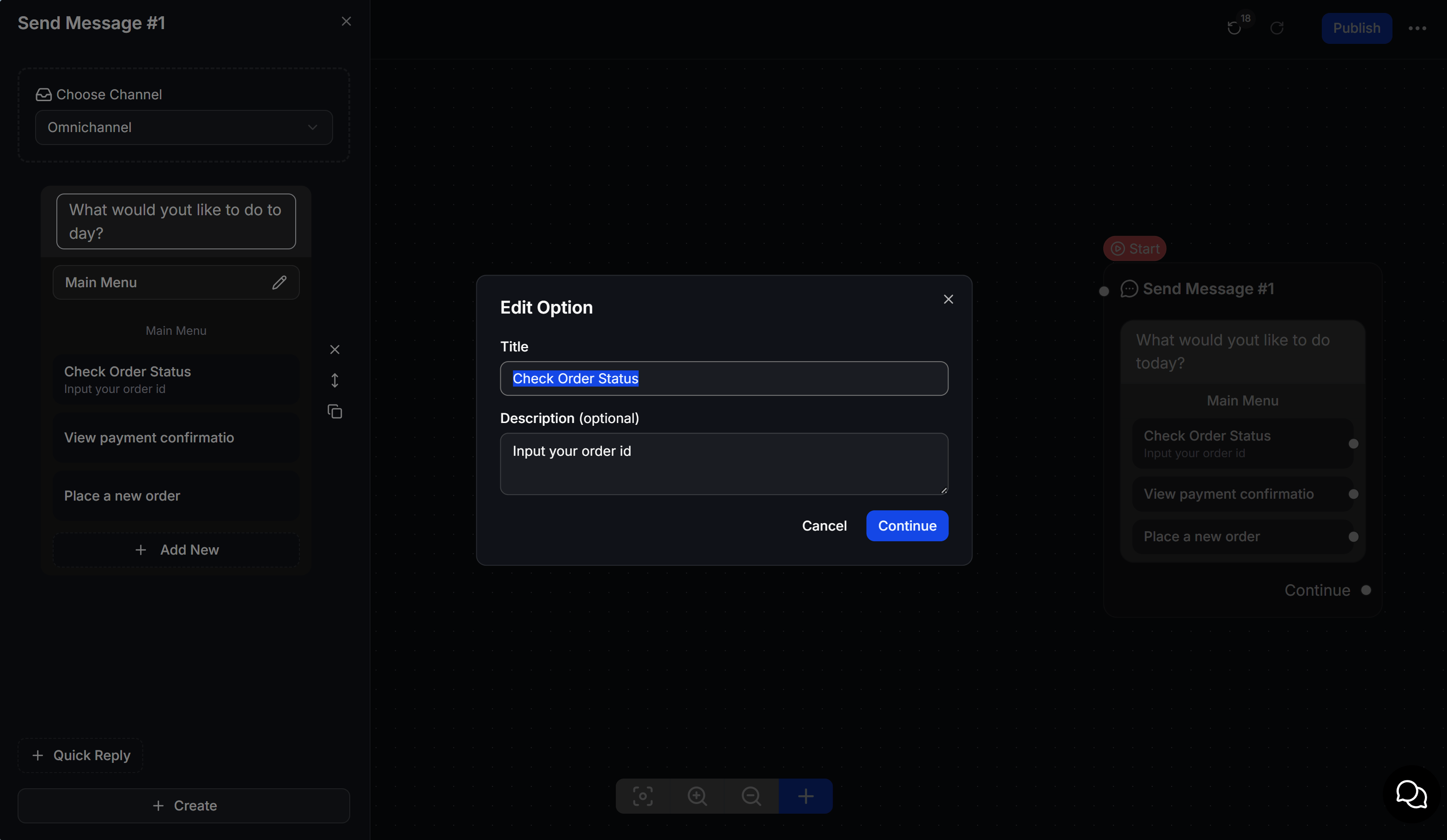
Task: Click the play icon inside the Start badge
Action: click(1118, 248)
